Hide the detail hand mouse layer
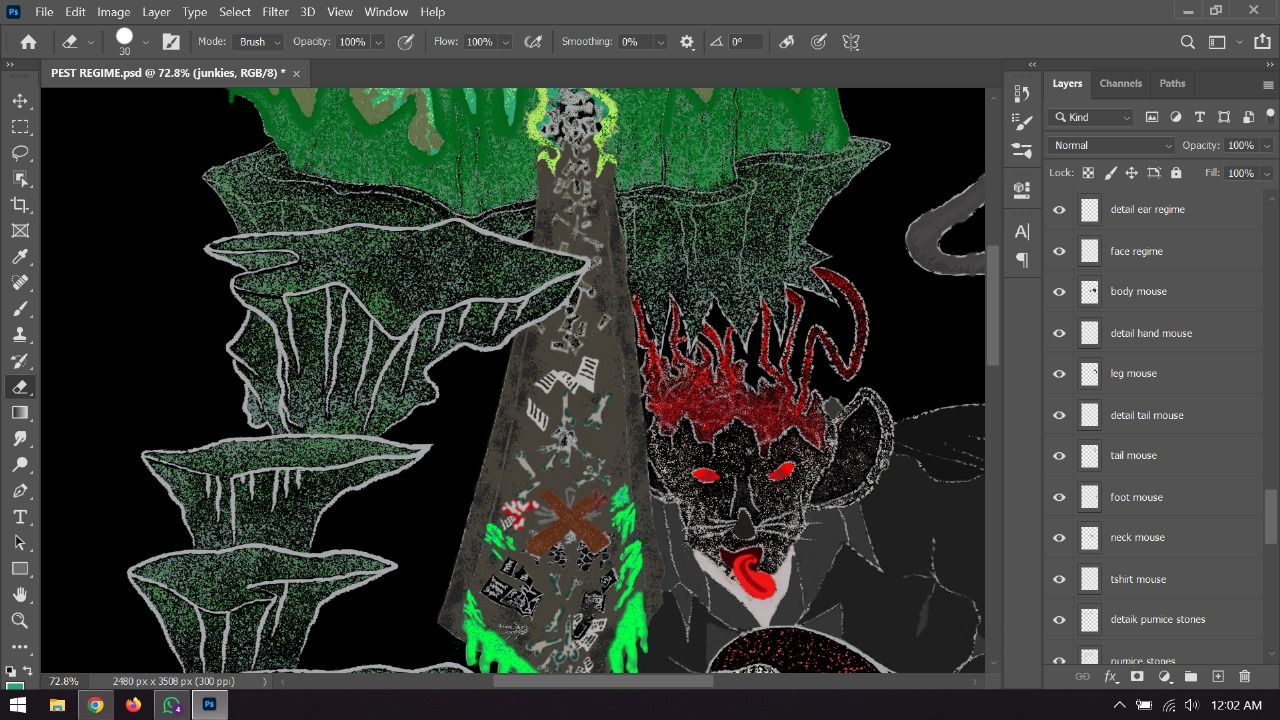1280x720 pixels. click(x=1059, y=333)
